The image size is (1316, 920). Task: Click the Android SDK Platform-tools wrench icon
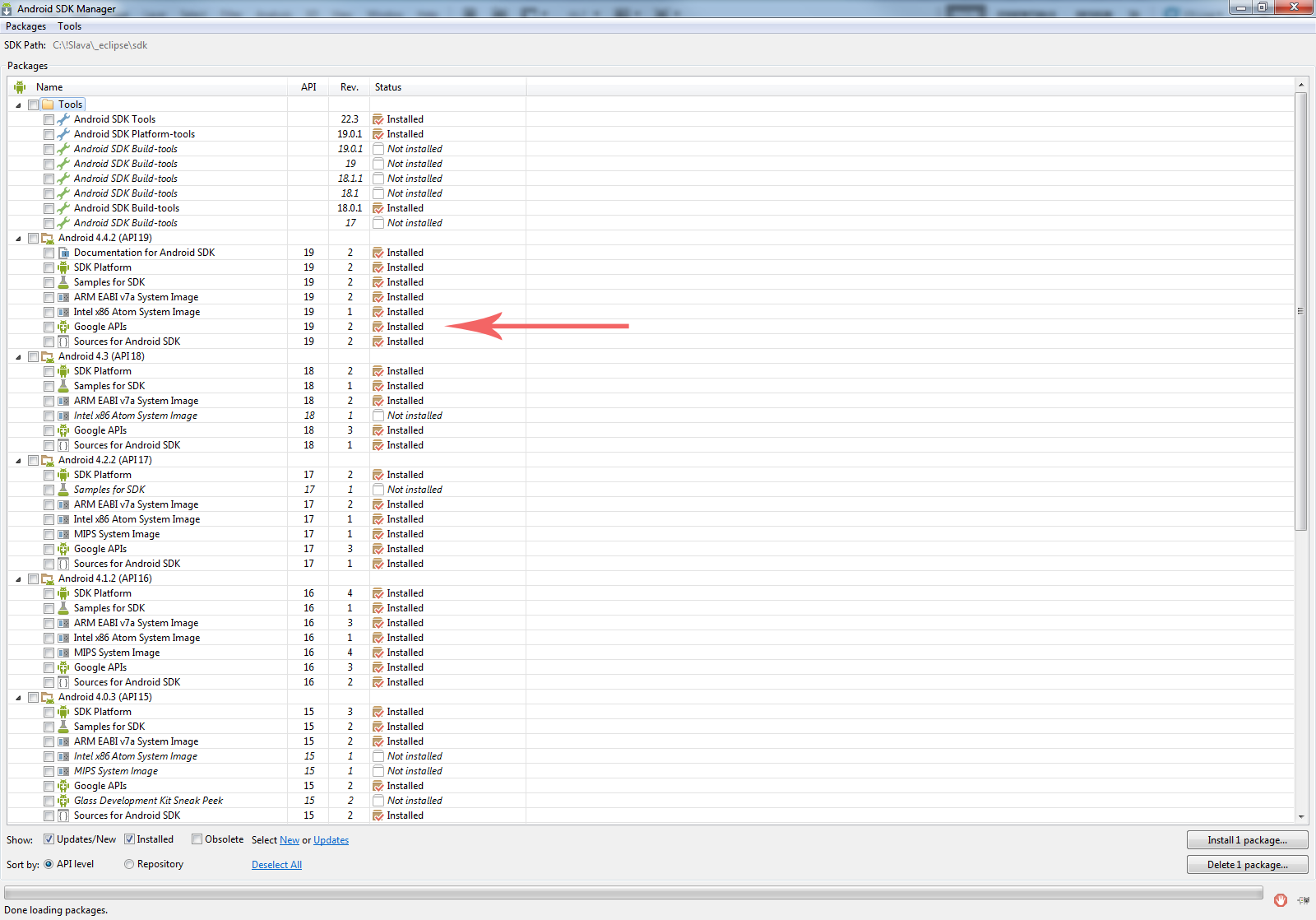pos(63,134)
